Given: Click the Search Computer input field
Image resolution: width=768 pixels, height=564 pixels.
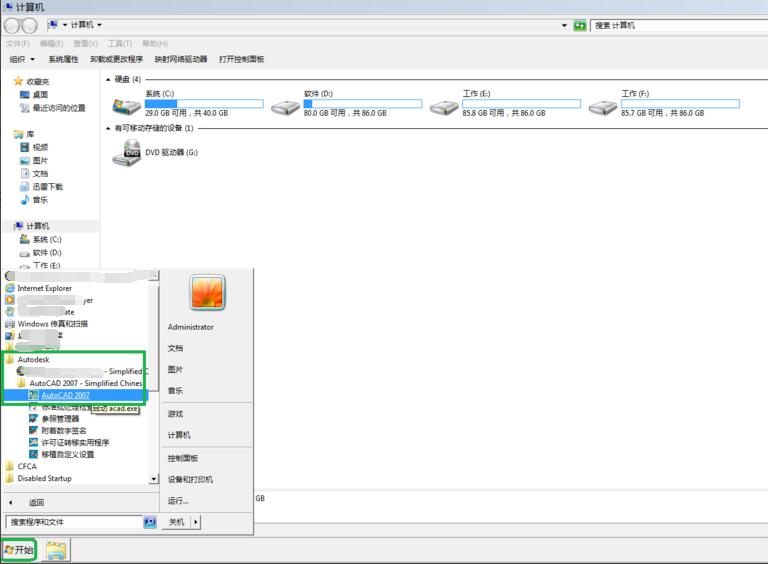Looking at the screenshot, I should 679,25.
